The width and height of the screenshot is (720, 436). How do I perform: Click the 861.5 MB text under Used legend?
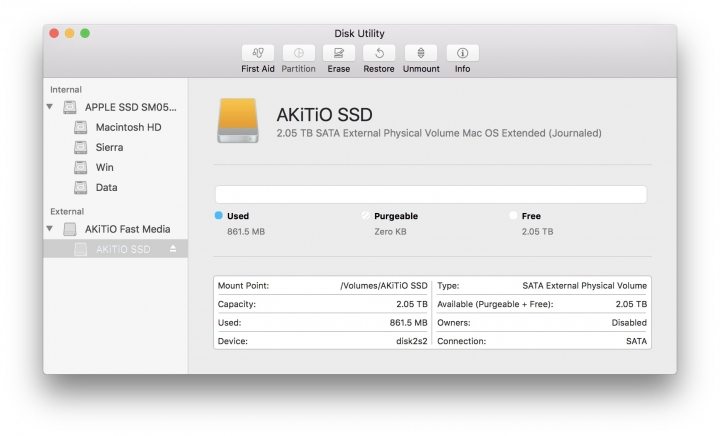click(246, 232)
